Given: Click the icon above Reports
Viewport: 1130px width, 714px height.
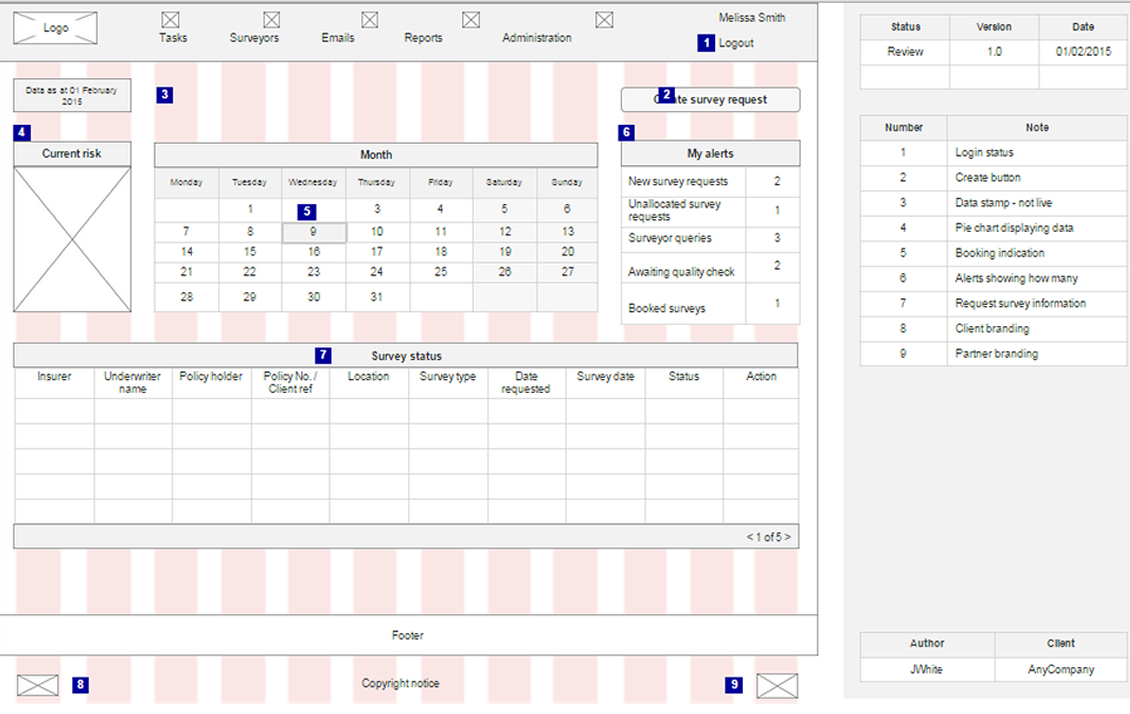Looking at the screenshot, I should [x=471, y=19].
